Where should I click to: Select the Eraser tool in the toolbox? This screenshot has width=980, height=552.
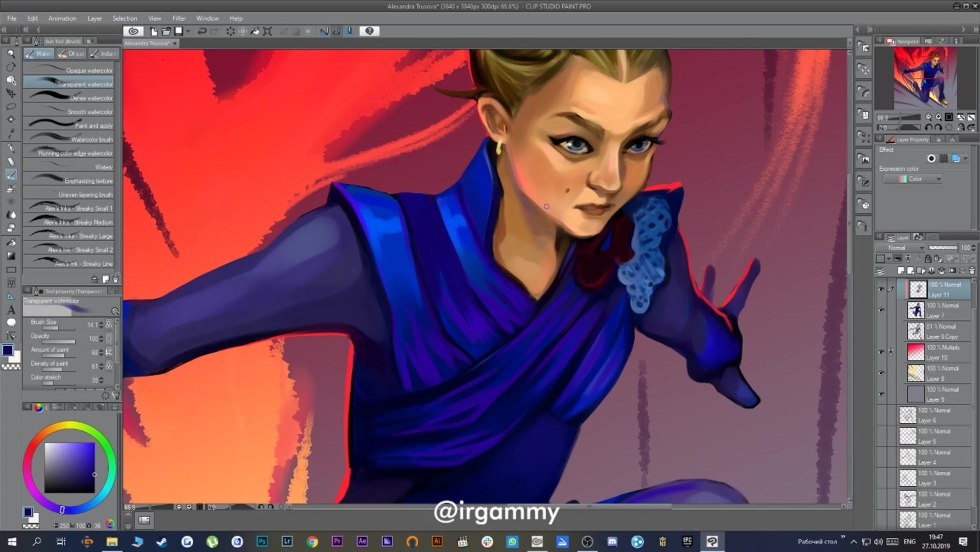click(11, 228)
